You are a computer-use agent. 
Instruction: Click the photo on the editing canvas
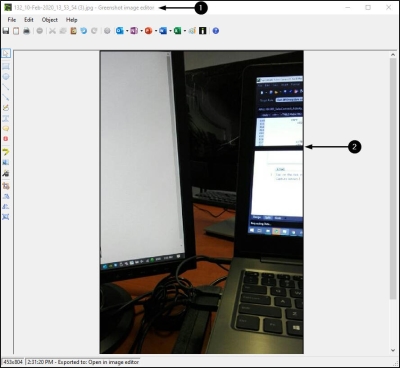pos(201,202)
